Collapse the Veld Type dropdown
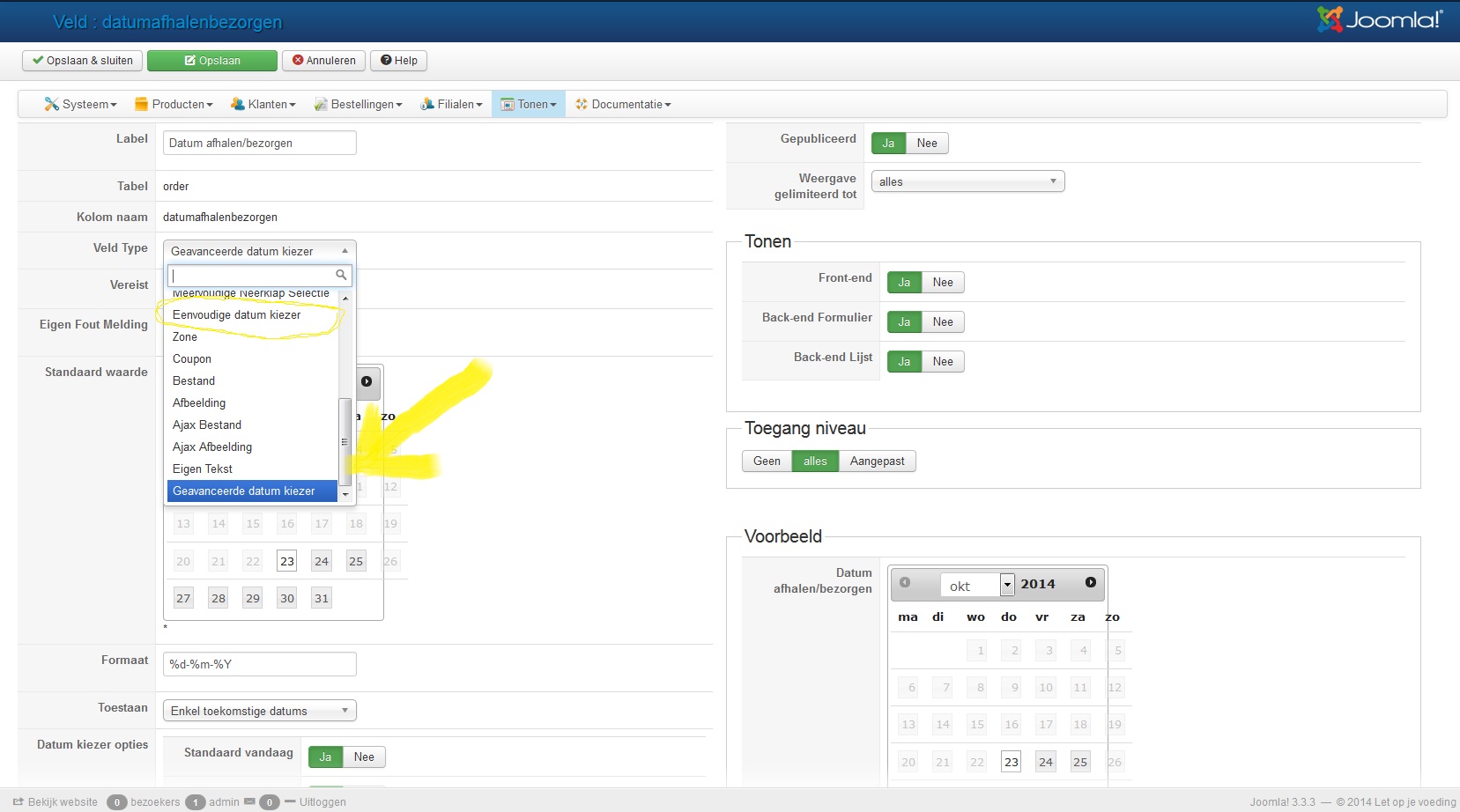Viewport: 1460px width, 812px height. [x=260, y=251]
